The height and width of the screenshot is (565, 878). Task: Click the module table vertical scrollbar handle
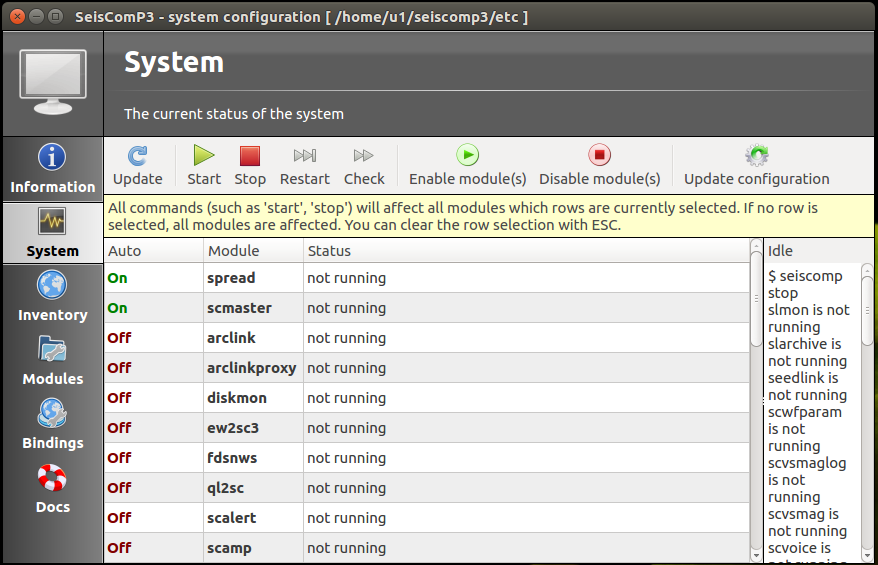(756, 298)
